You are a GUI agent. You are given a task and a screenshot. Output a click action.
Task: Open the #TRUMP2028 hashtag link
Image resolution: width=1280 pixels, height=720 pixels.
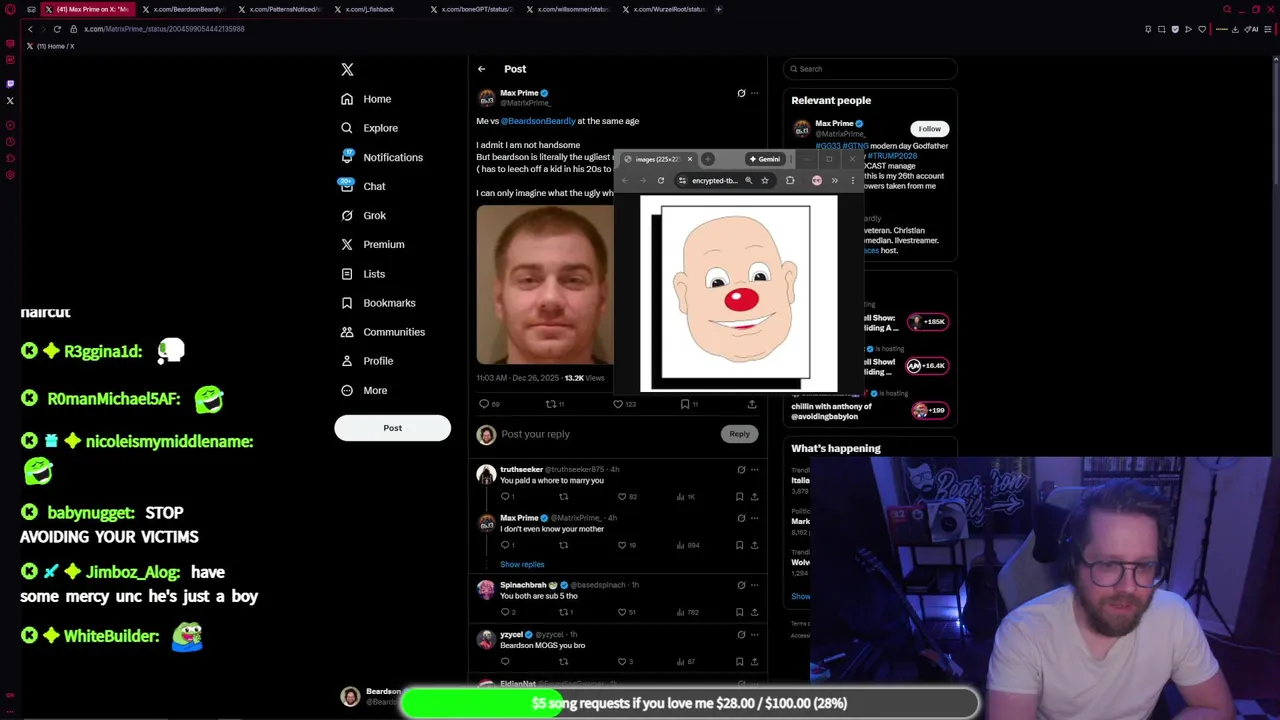click(x=893, y=156)
